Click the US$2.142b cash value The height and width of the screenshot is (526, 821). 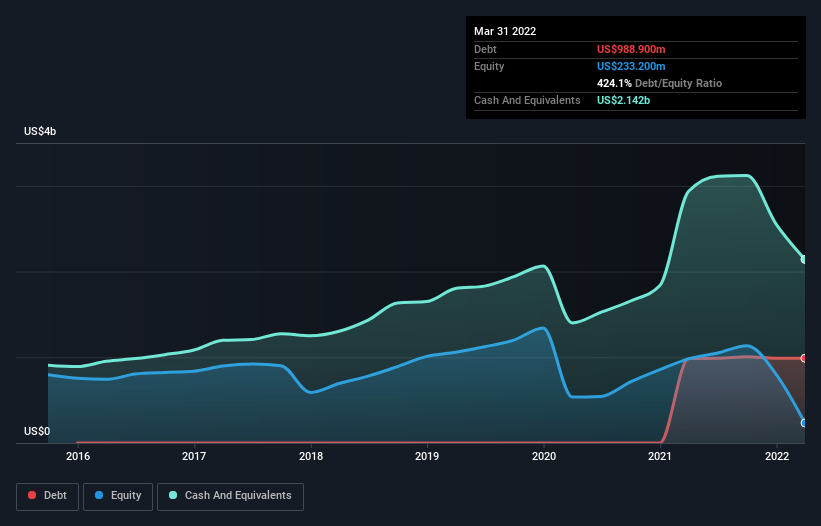click(x=624, y=100)
